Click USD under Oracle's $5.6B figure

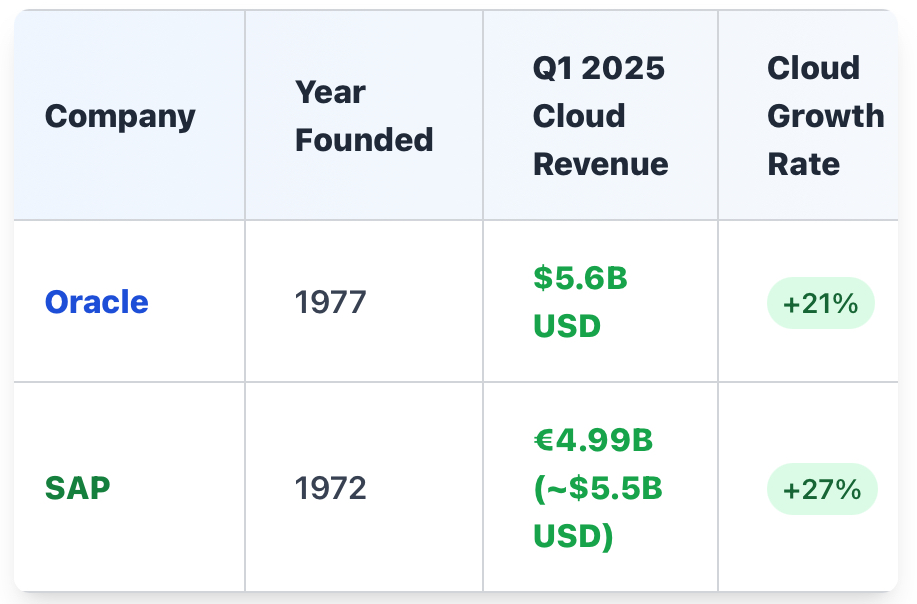coord(567,326)
